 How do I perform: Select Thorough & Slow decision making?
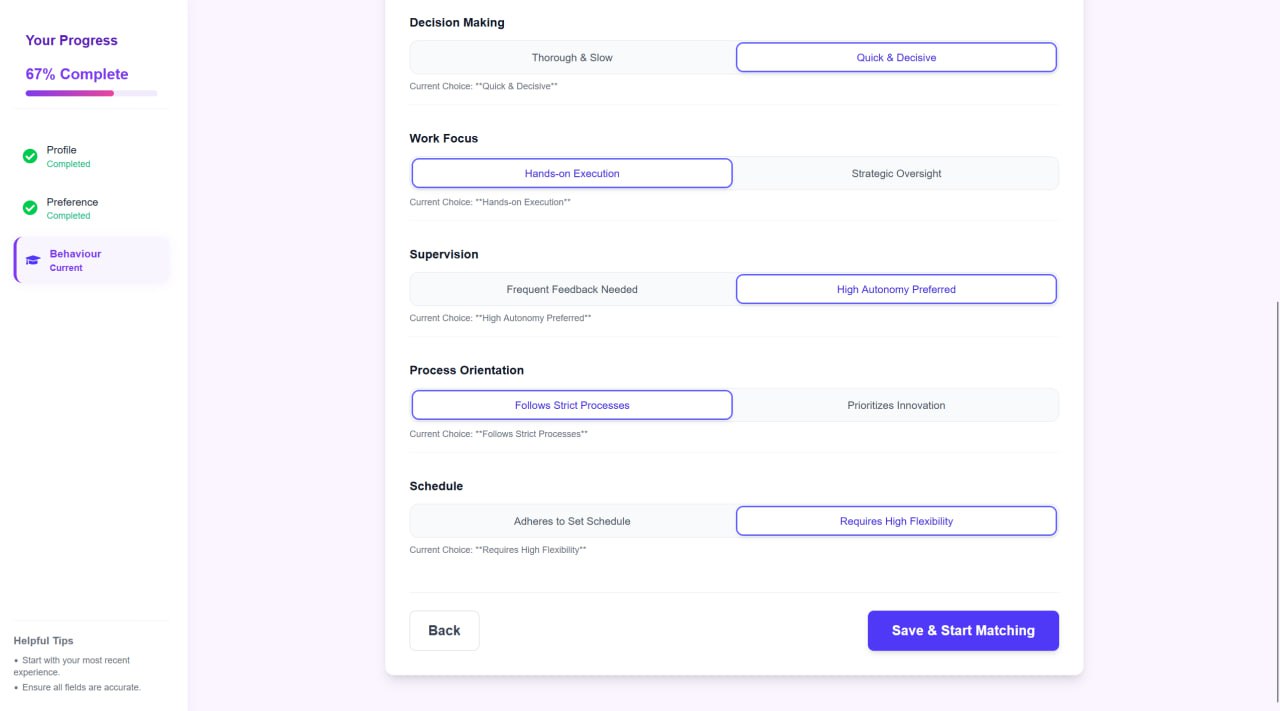(x=572, y=57)
